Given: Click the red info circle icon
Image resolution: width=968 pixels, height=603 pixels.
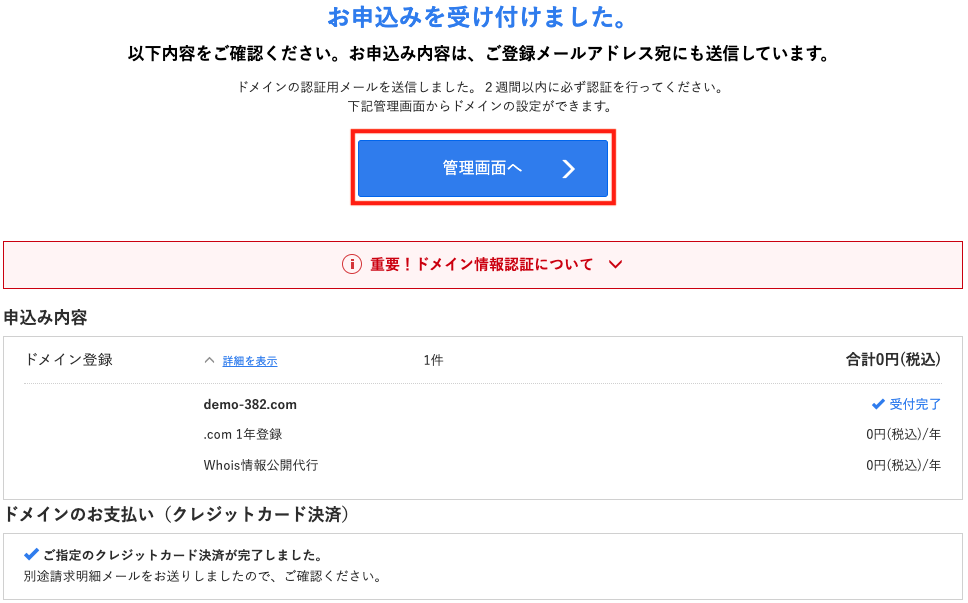Looking at the screenshot, I should pos(352,265).
